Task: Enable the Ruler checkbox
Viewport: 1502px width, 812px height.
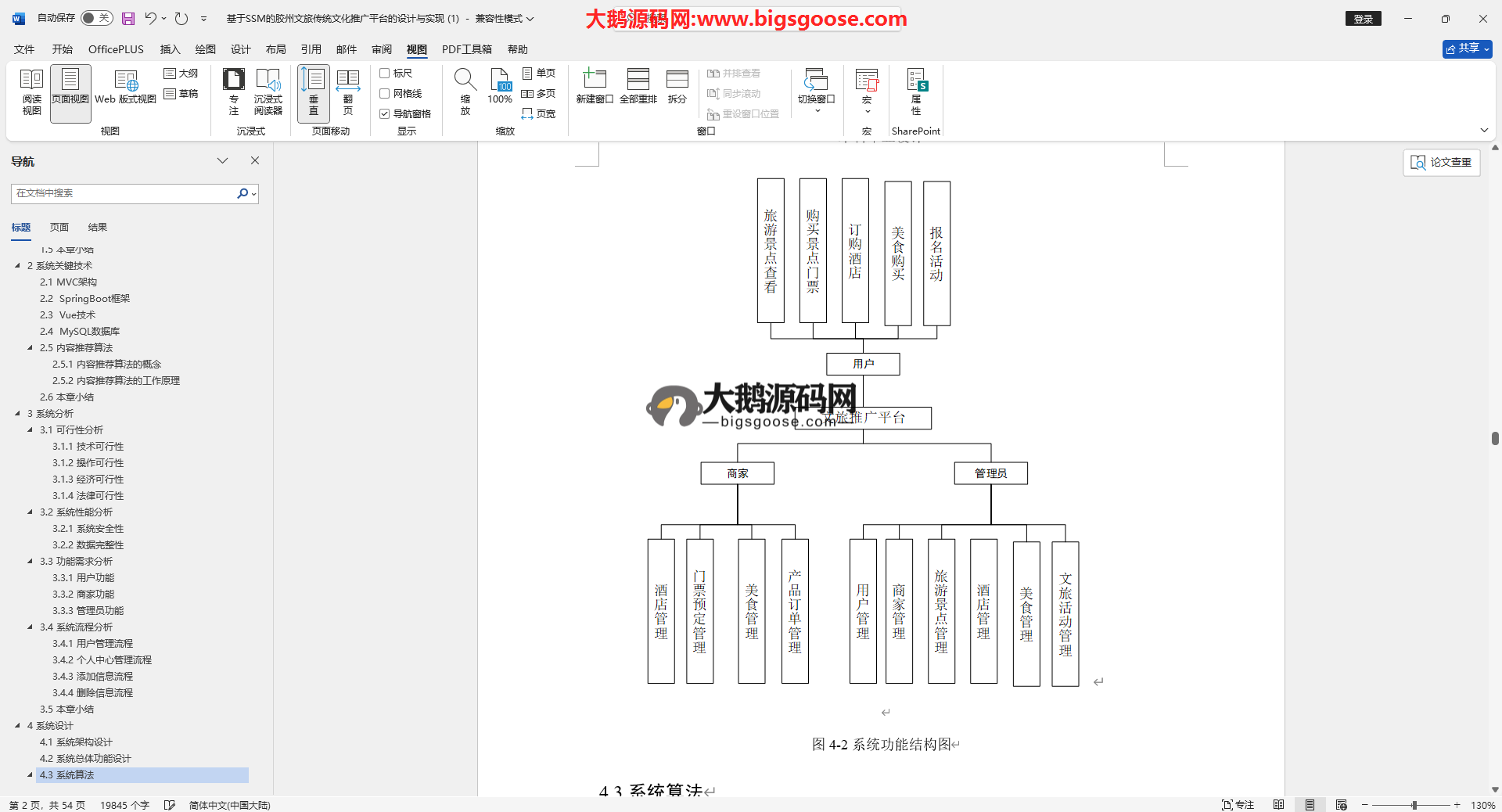Action: pos(385,74)
